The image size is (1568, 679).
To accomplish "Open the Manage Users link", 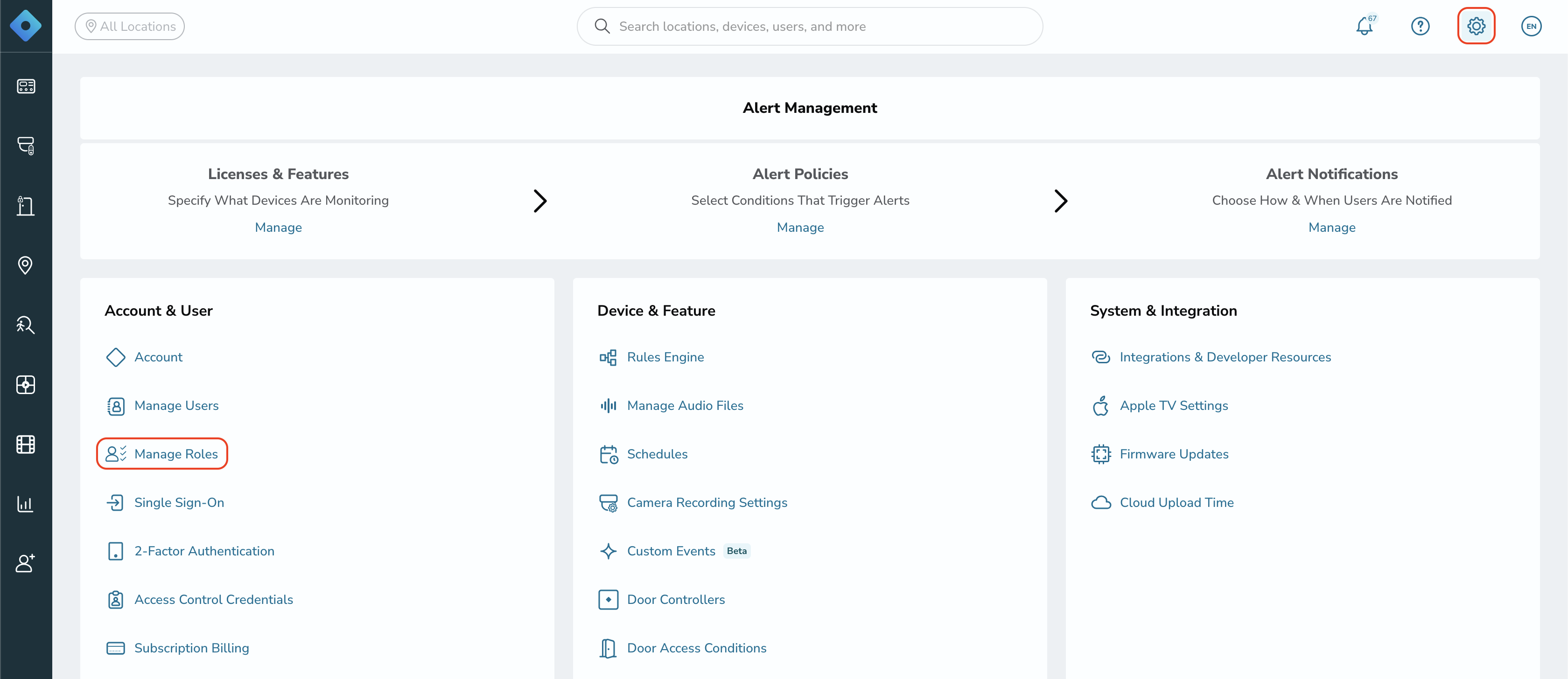I will coord(176,406).
